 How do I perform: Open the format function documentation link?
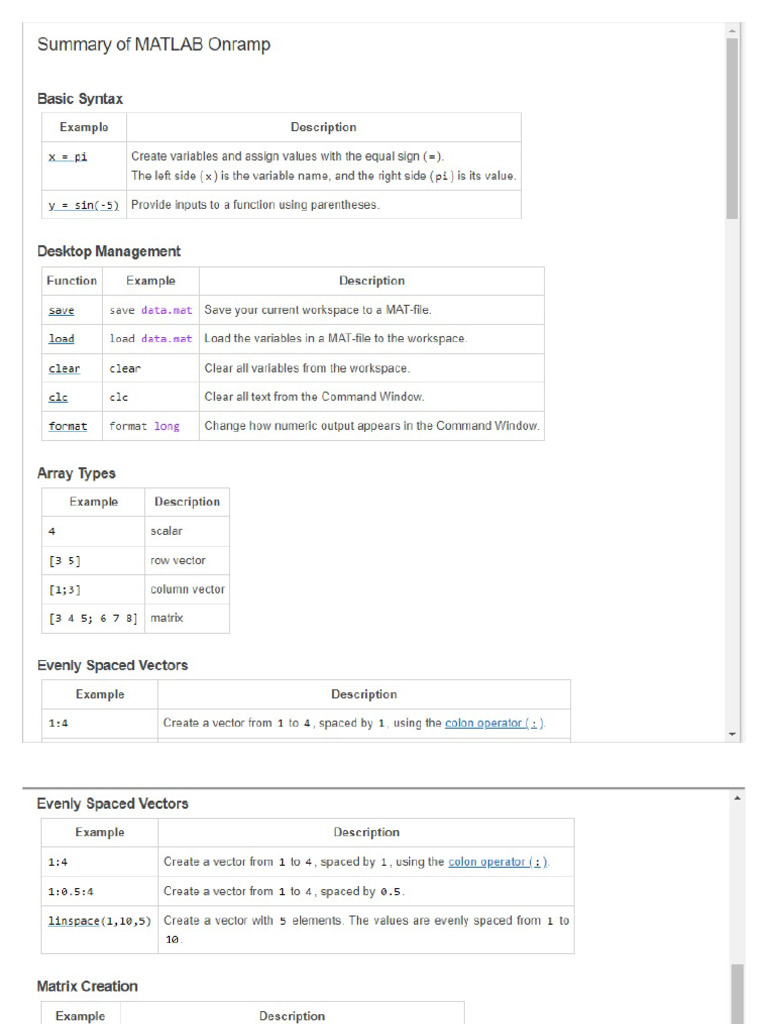point(67,426)
